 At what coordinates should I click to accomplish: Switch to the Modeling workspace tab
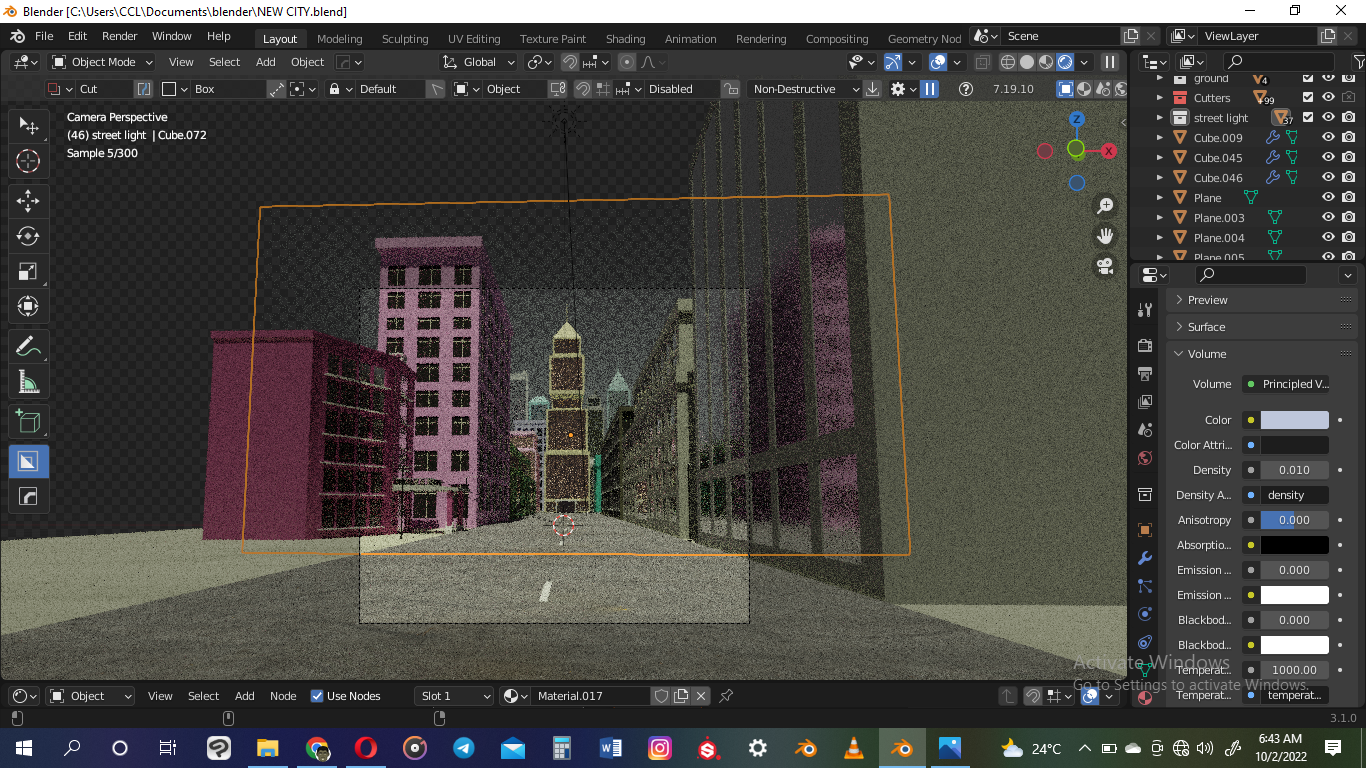(x=340, y=39)
